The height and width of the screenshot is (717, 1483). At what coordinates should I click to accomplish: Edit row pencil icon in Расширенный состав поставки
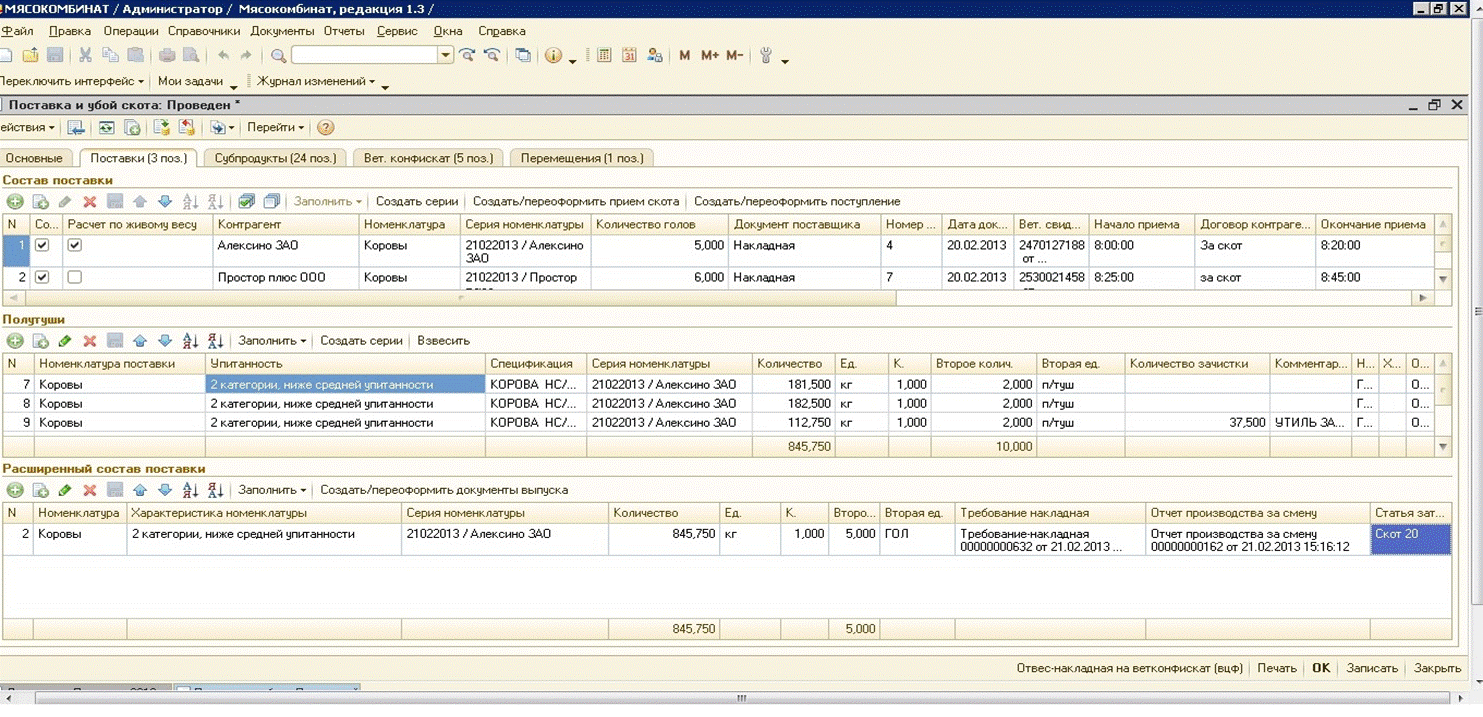click(65, 491)
